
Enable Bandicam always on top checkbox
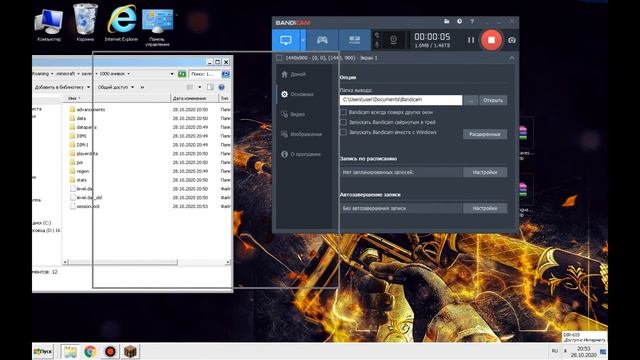click(x=343, y=112)
